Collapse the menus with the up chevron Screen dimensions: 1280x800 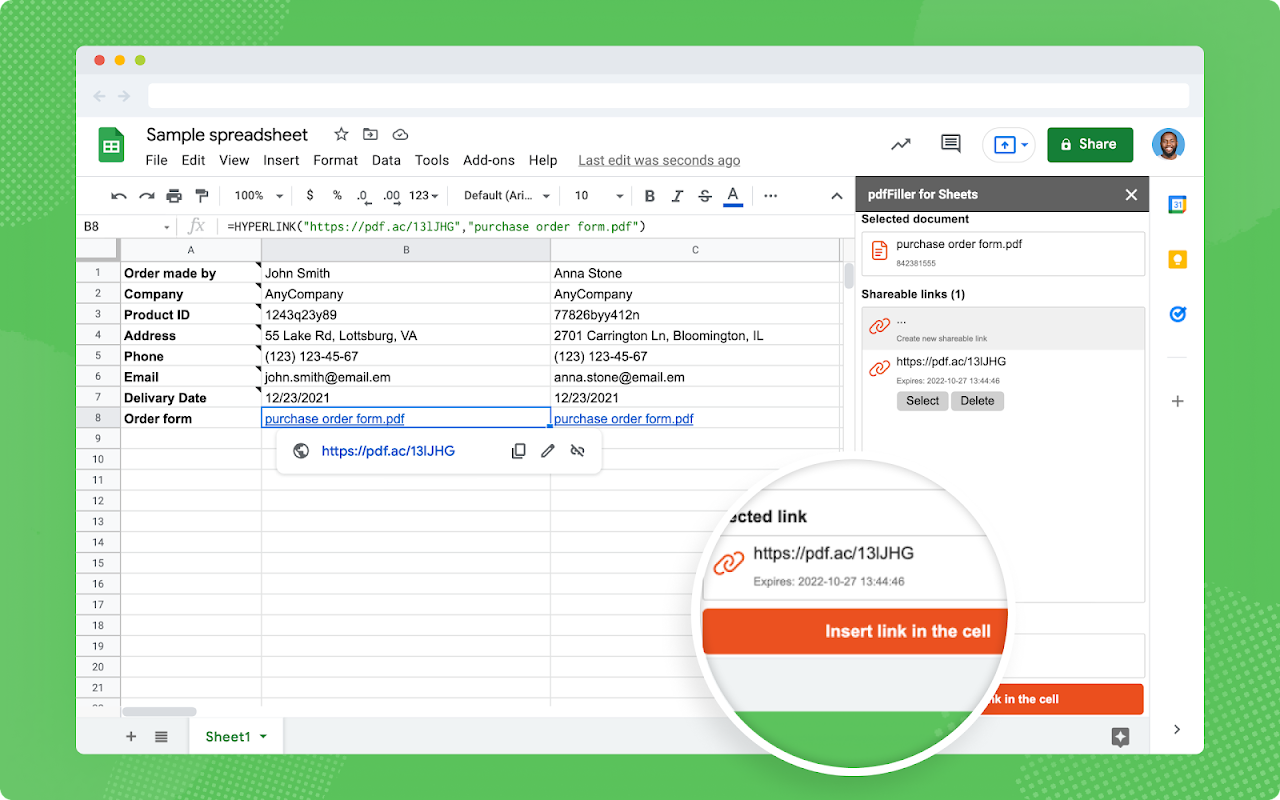click(x=837, y=196)
